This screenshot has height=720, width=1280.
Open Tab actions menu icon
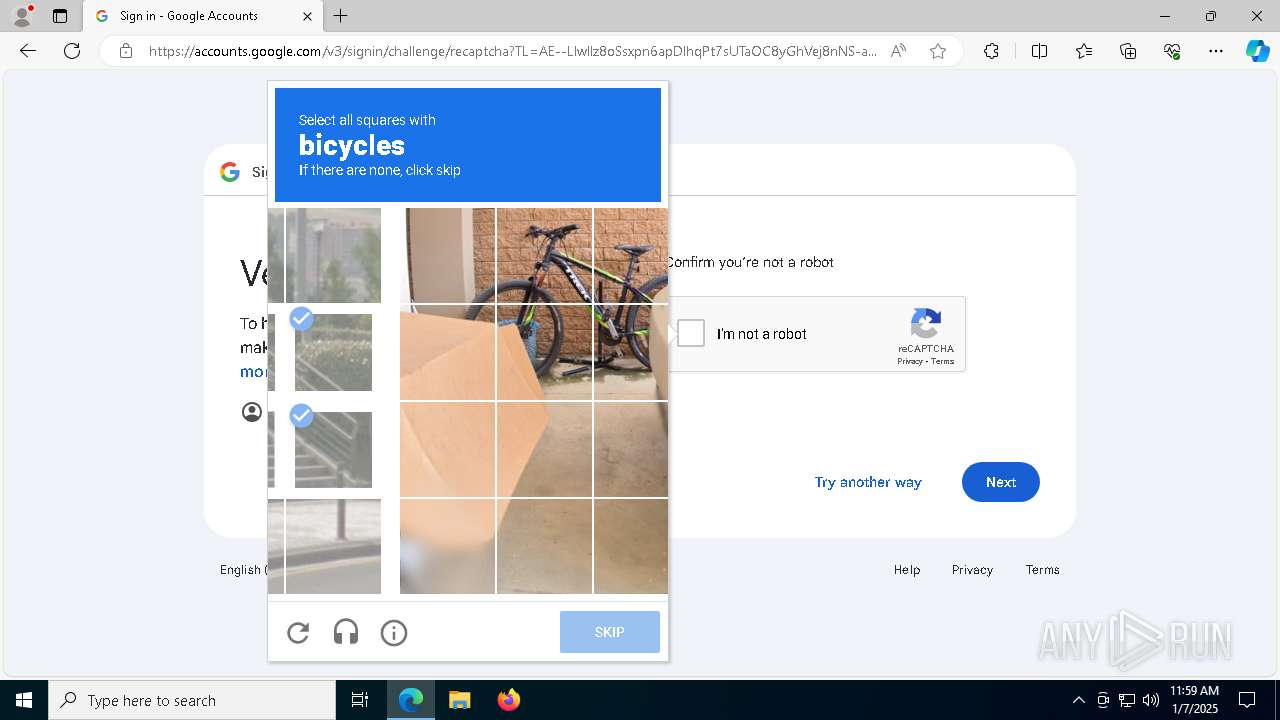tap(60, 16)
